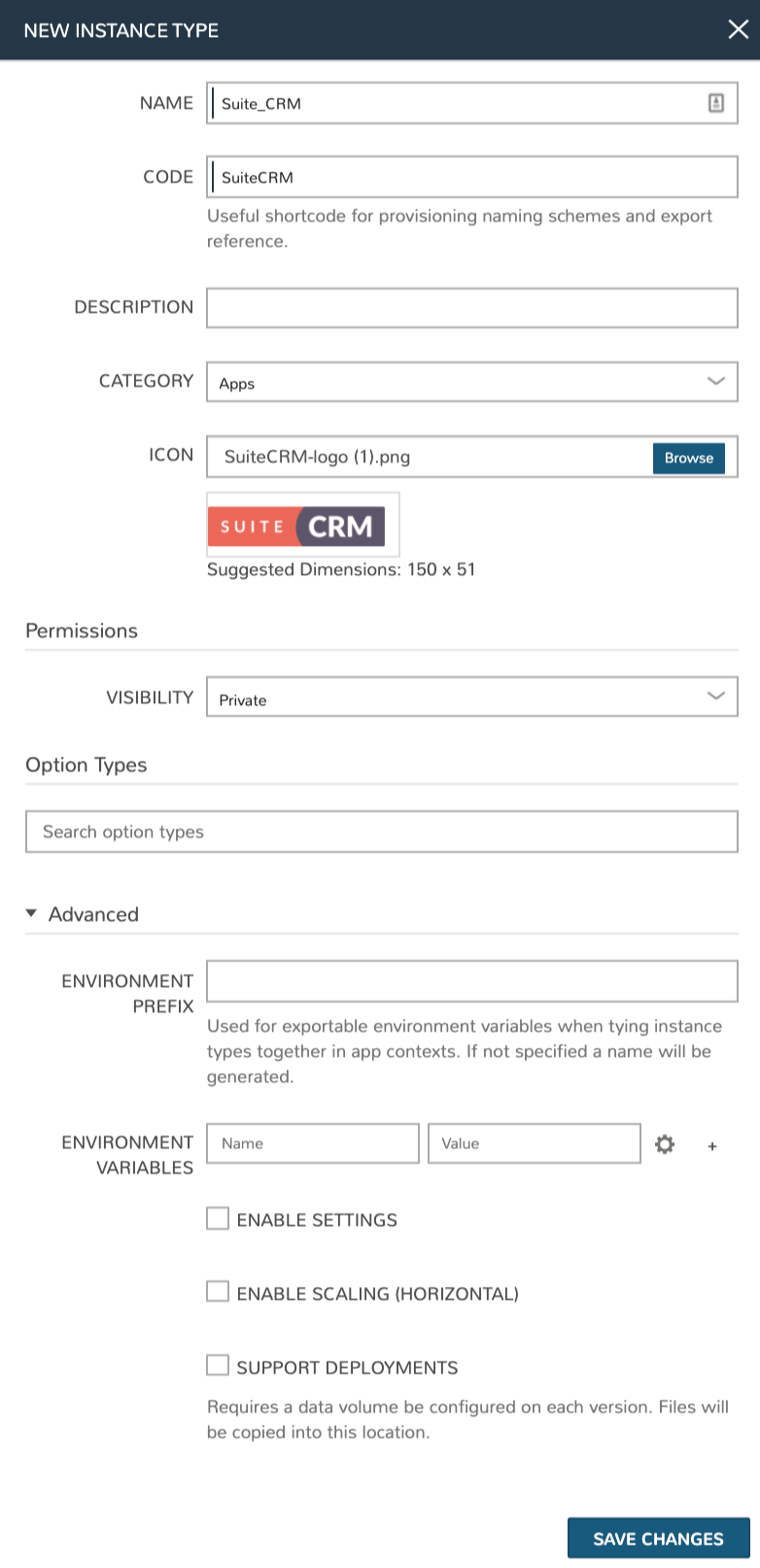Close the New Instance Type dialog
This screenshot has width=760, height=1568.
(738, 29)
